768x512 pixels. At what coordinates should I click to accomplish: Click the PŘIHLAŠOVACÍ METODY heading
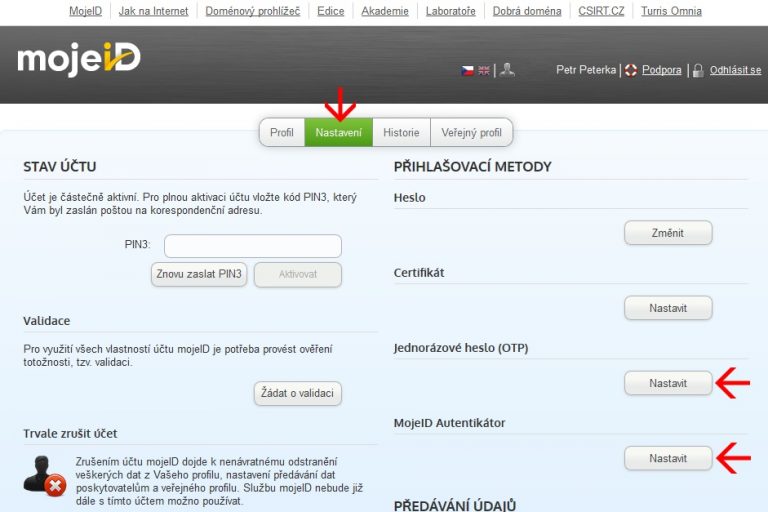[473, 167]
